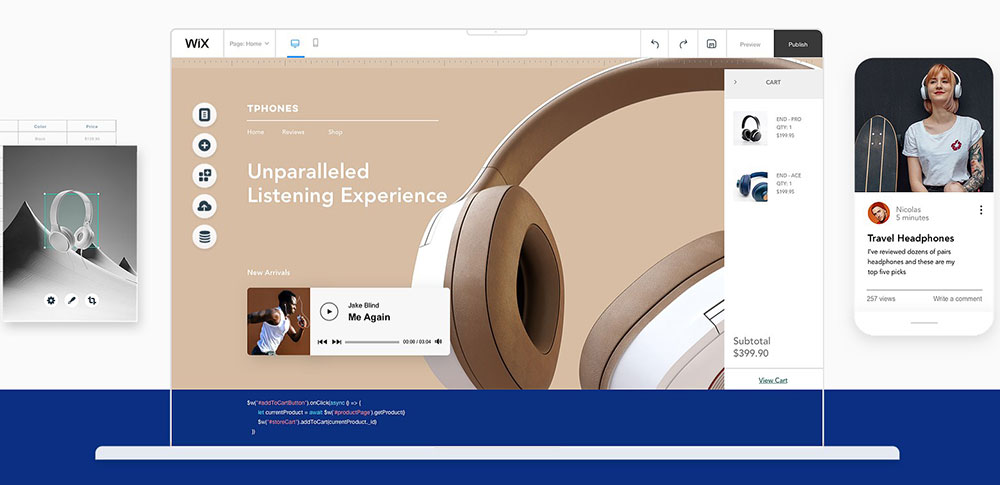Open the Page: Home dropdown

click(249, 43)
